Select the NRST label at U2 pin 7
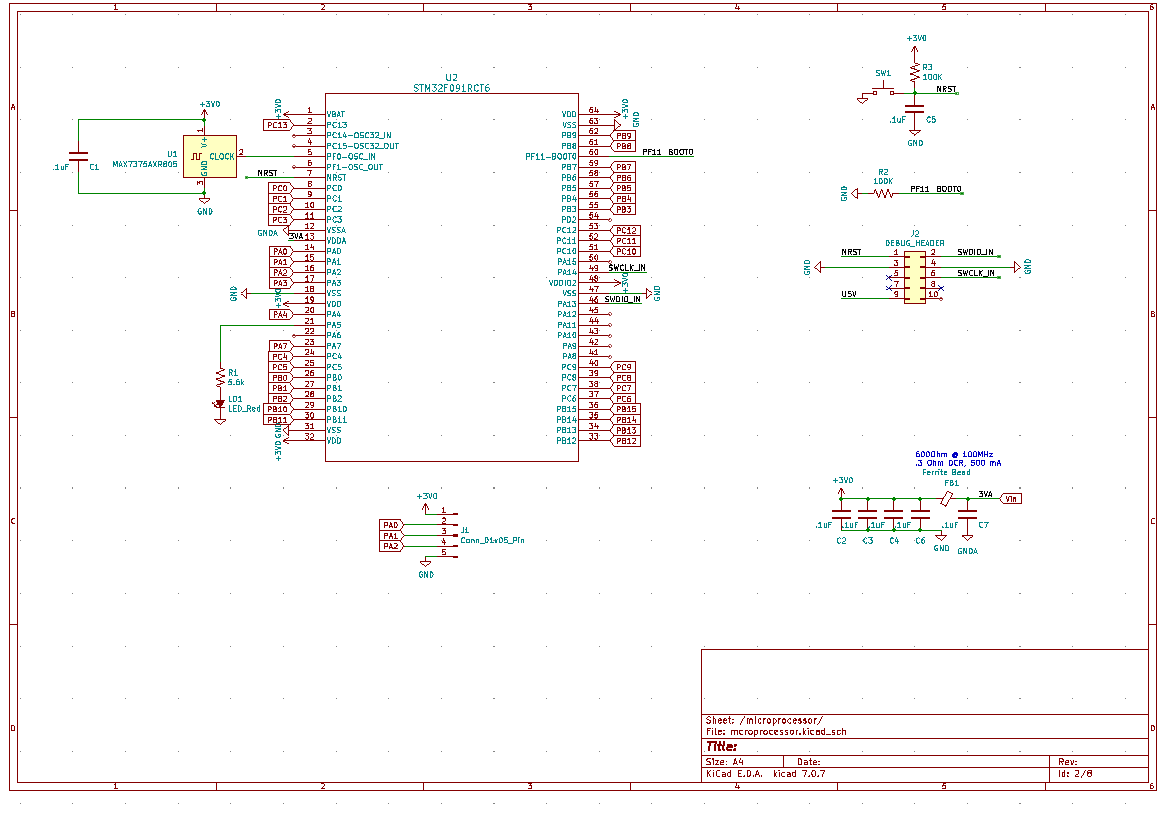Screen dimensions: 1158x828 pyautogui.click(x=267, y=173)
